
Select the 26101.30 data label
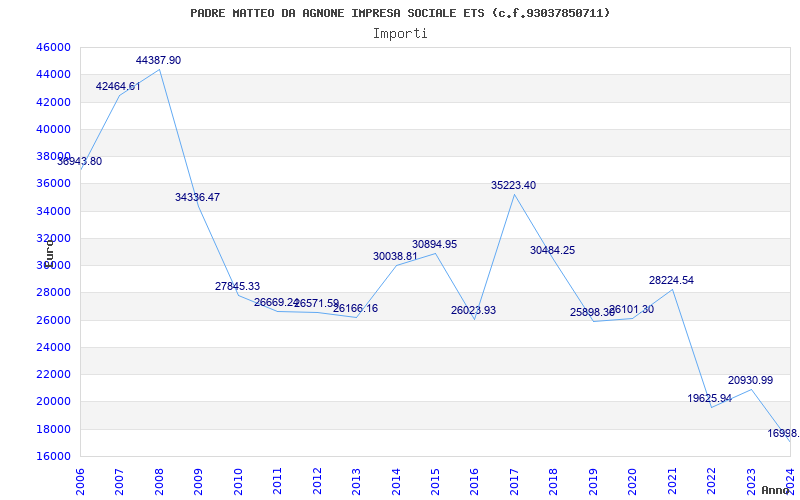pyautogui.click(x=632, y=310)
